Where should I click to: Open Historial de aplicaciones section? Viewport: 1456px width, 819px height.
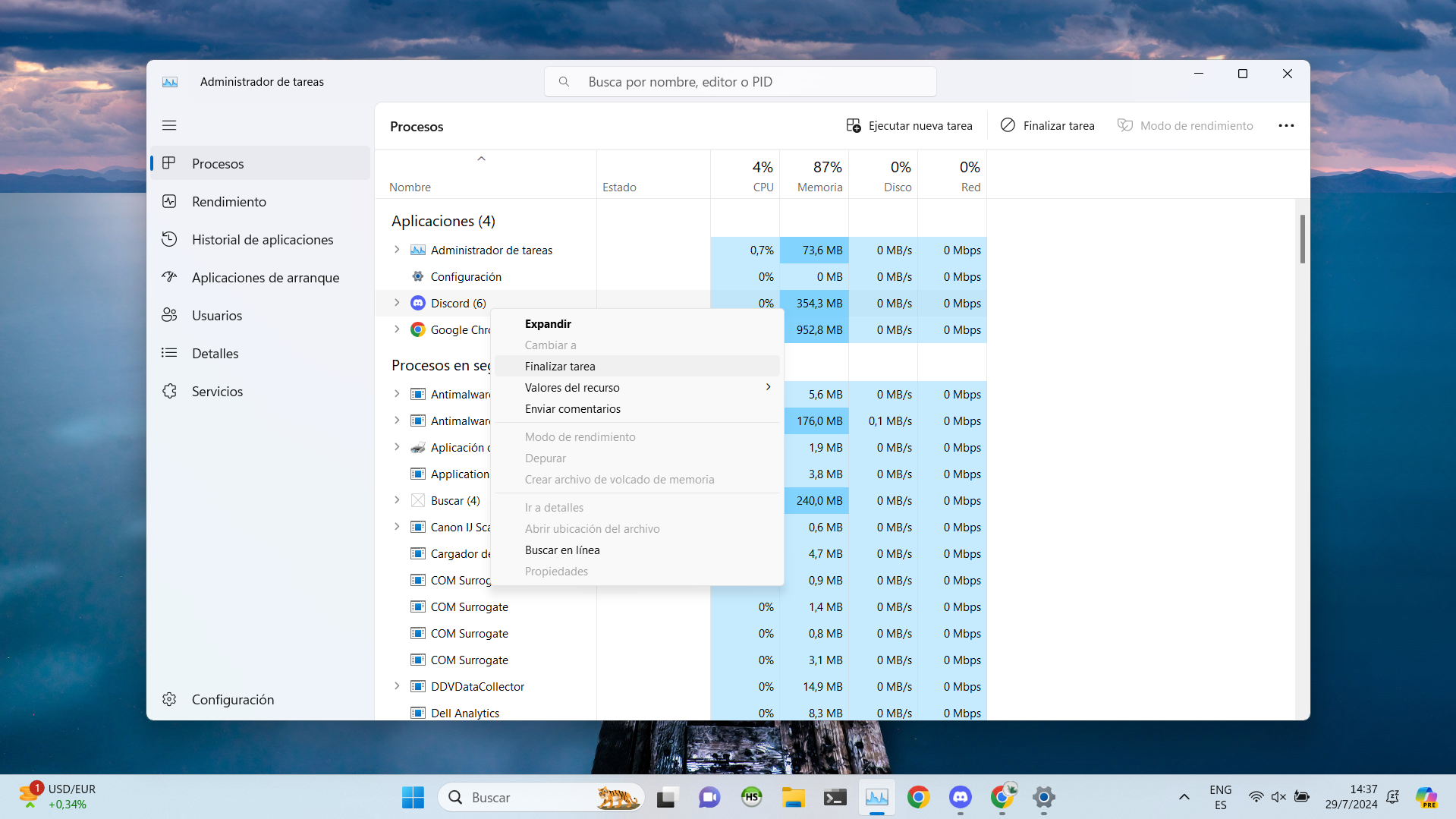coord(260,239)
